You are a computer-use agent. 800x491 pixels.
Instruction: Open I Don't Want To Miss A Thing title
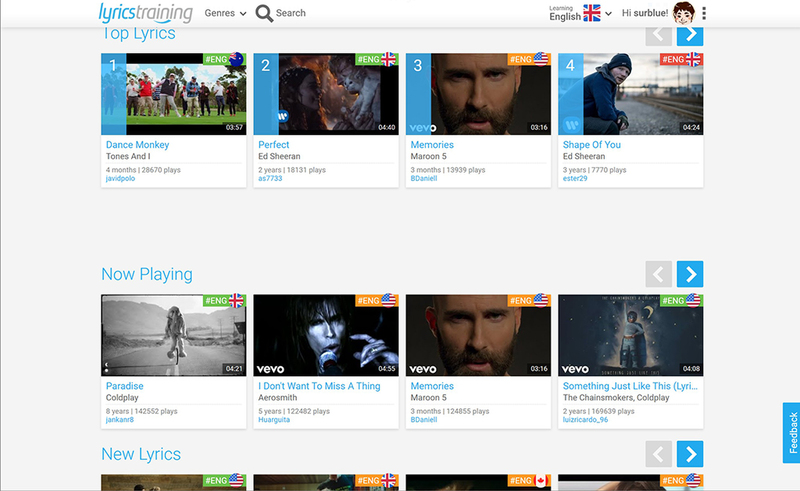click(x=319, y=386)
